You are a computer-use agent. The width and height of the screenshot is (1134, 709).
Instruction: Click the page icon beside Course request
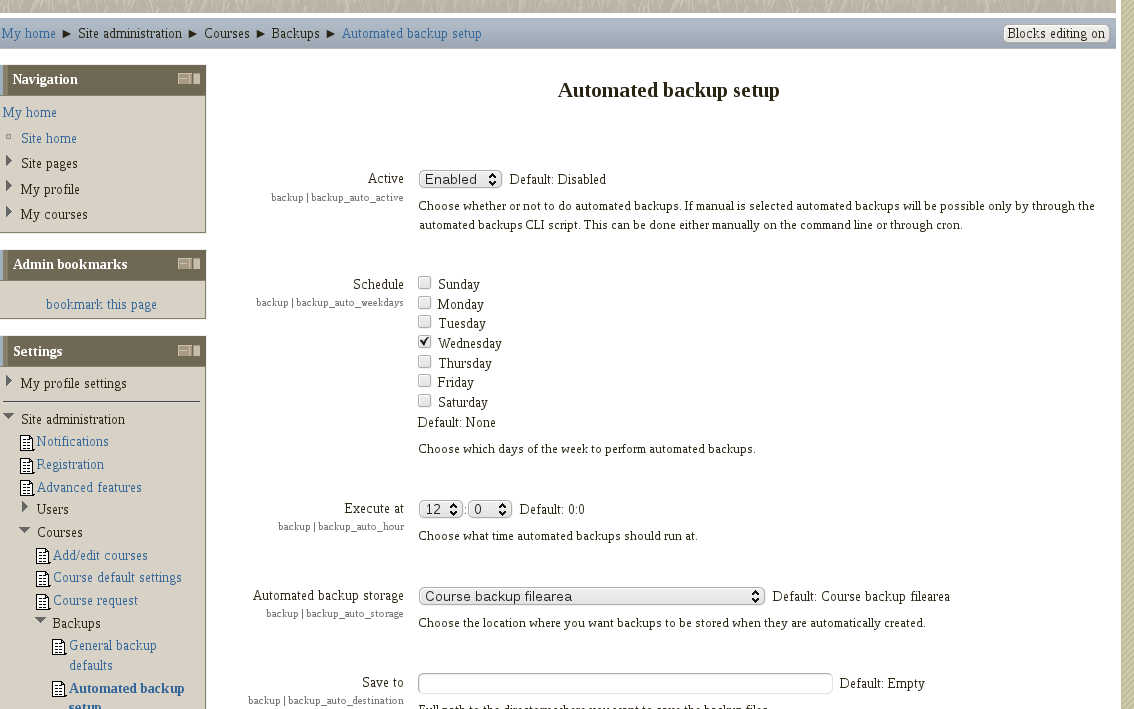43,601
